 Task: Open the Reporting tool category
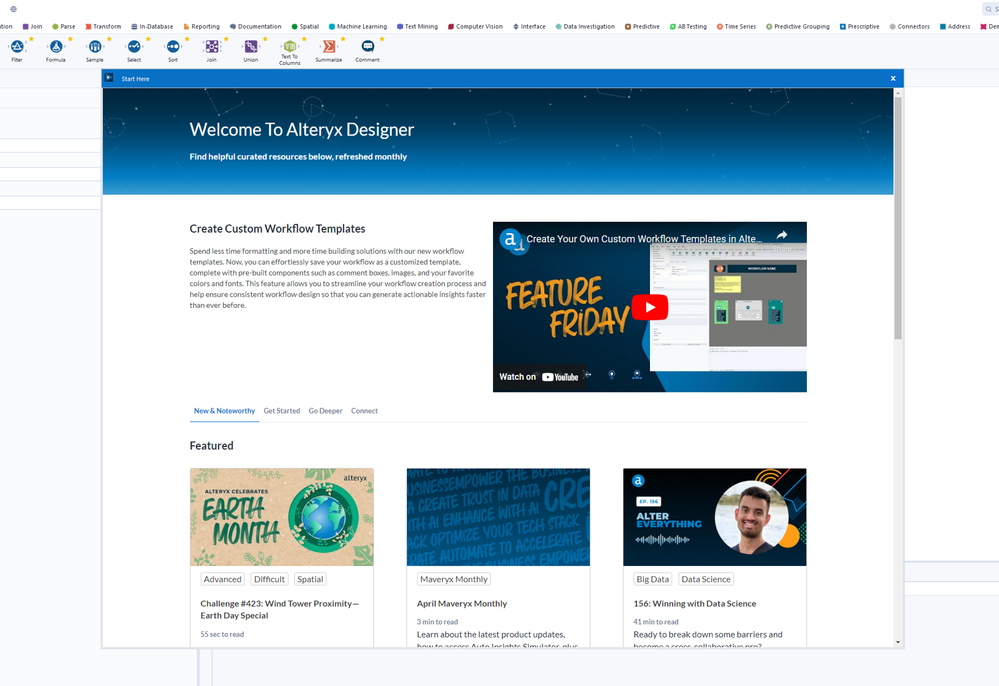coord(201,27)
